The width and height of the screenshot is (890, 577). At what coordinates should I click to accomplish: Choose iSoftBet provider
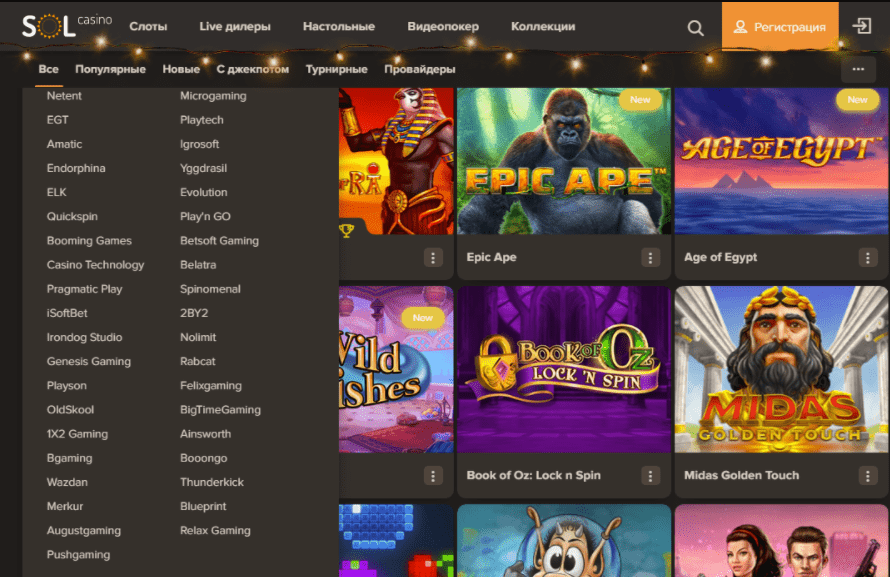67,313
